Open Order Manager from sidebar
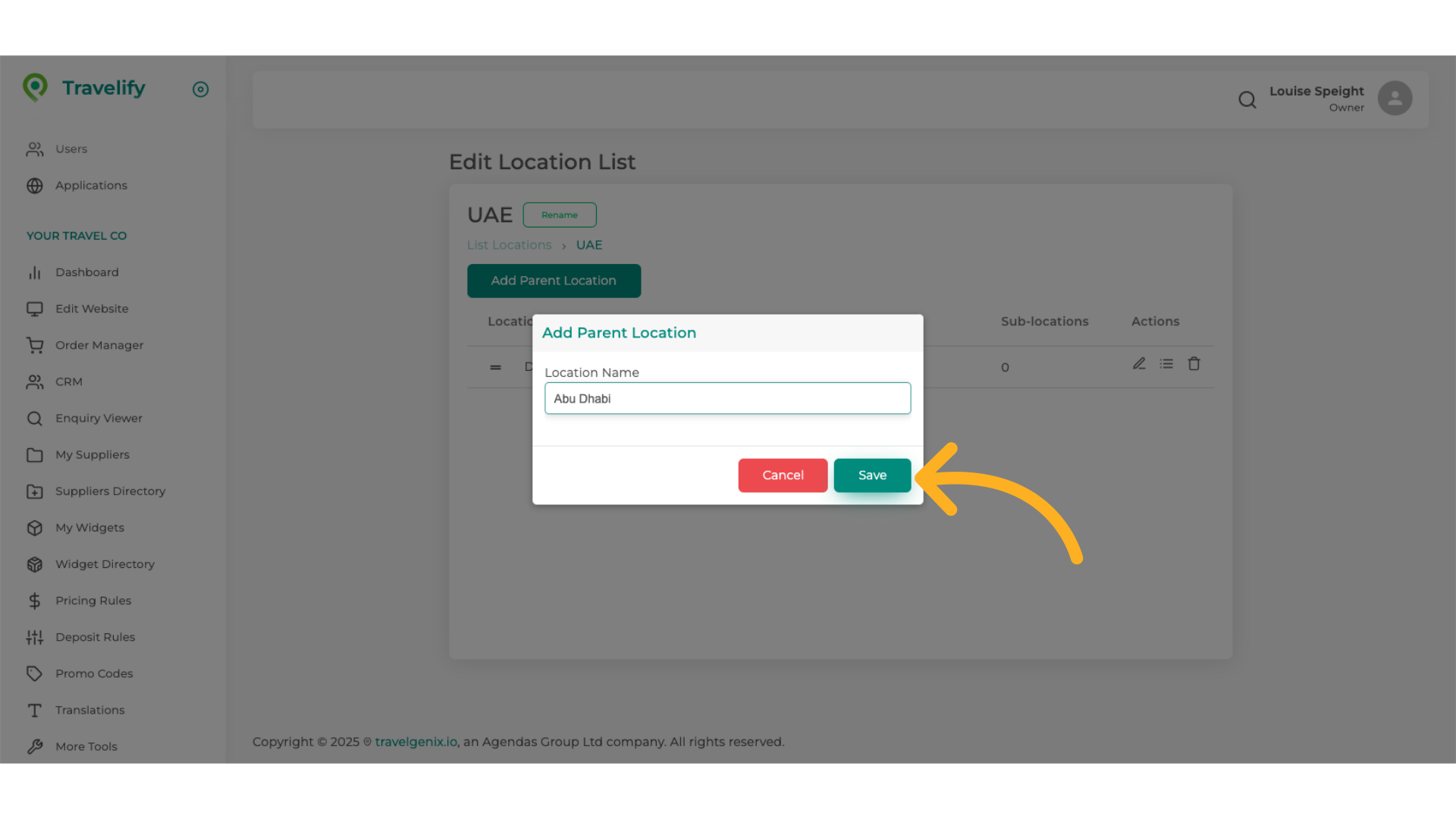The image size is (1456, 819). [x=99, y=345]
